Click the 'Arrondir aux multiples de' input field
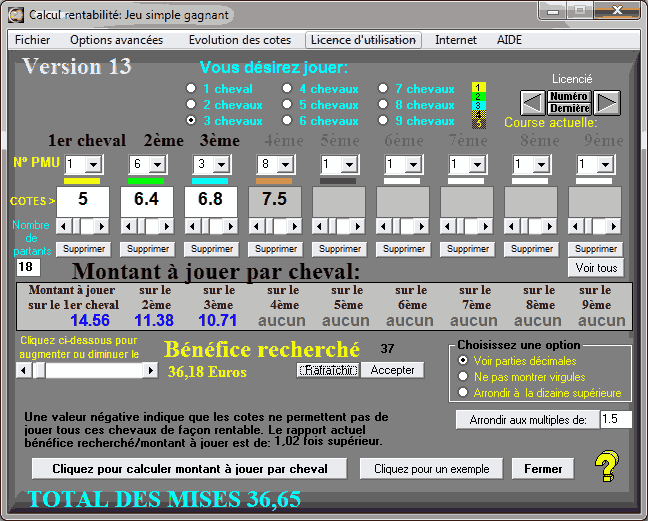 [615, 420]
